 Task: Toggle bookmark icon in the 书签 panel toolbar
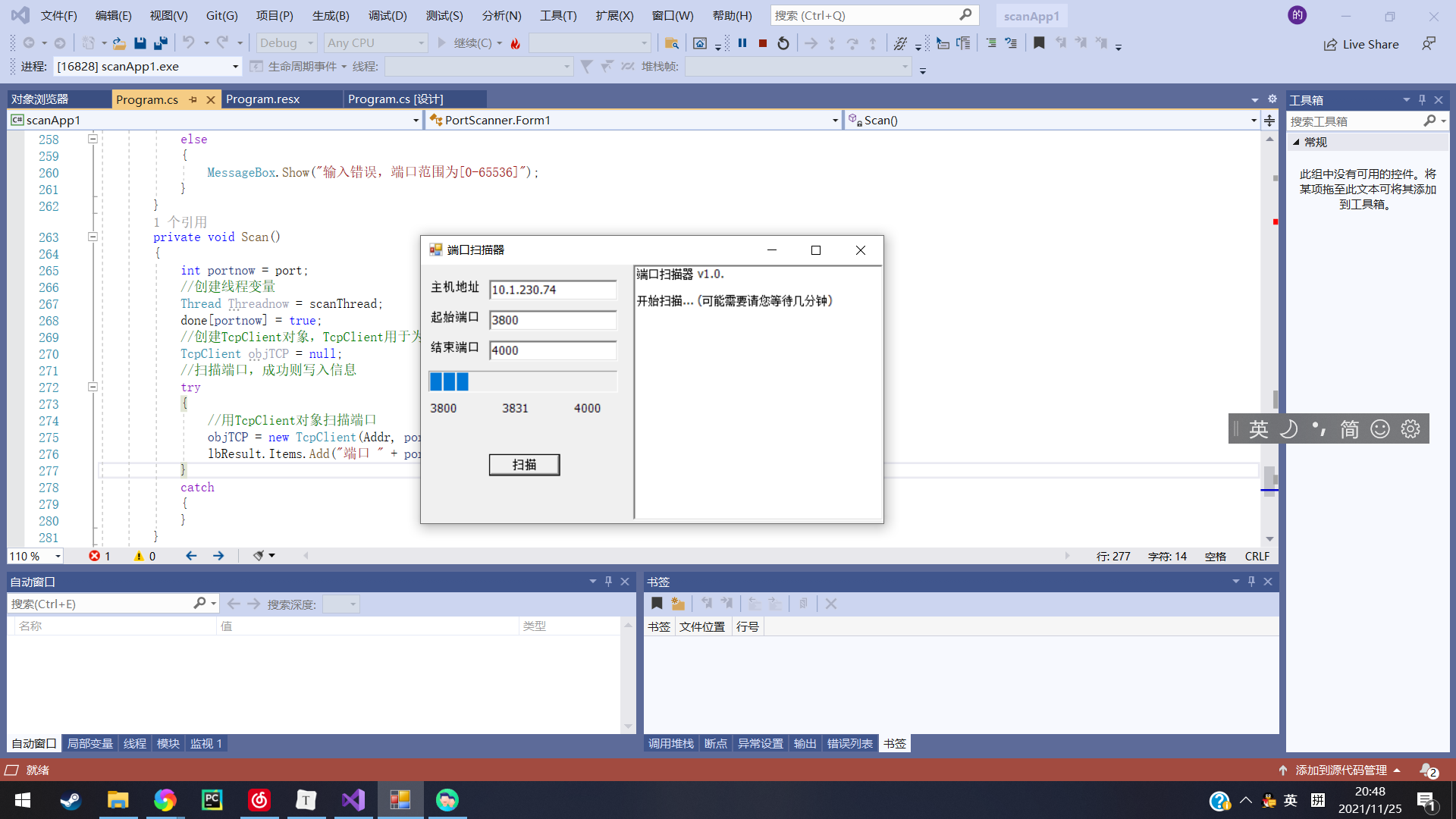657,604
